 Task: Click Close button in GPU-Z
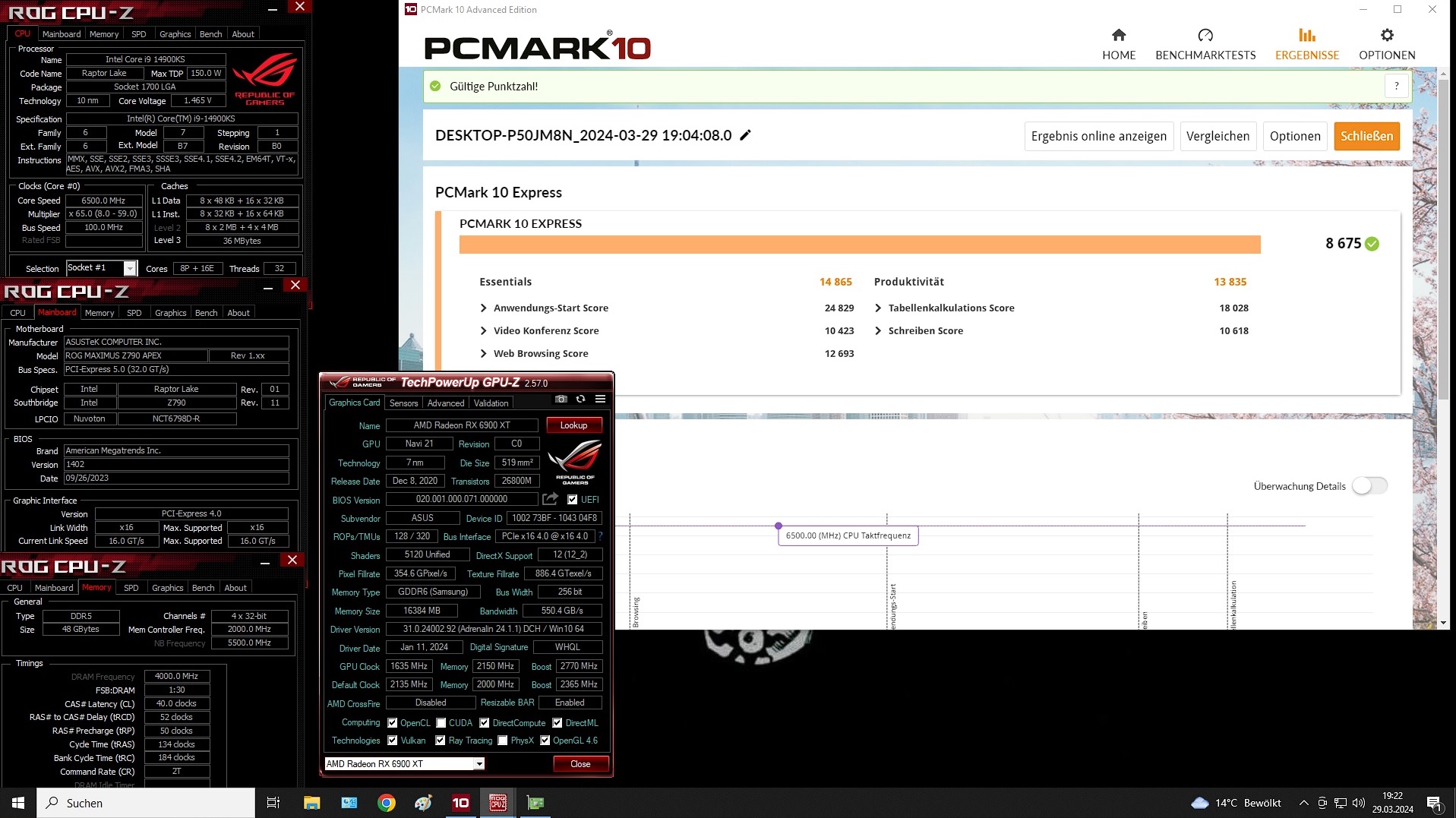[581, 764]
